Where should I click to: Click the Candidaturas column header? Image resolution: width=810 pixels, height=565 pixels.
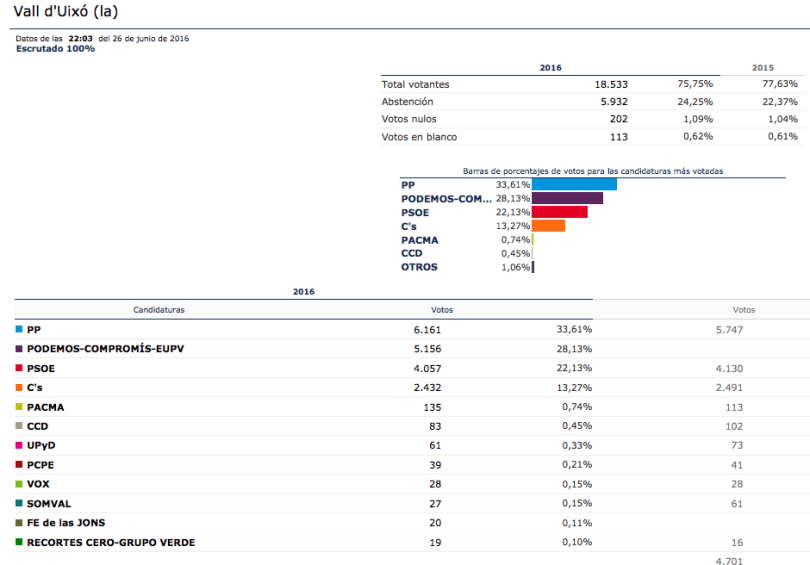pos(159,310)
